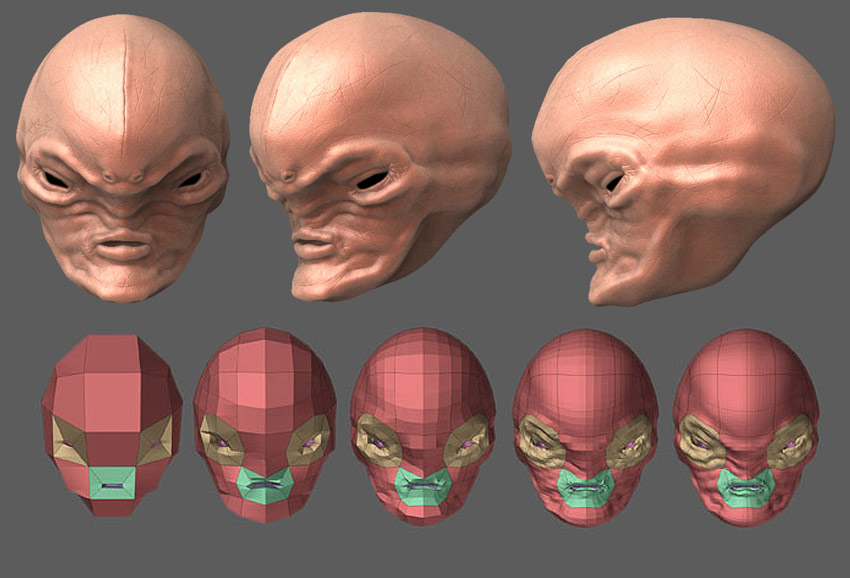Click the open mouth of front-facing sculpted head

122,243
